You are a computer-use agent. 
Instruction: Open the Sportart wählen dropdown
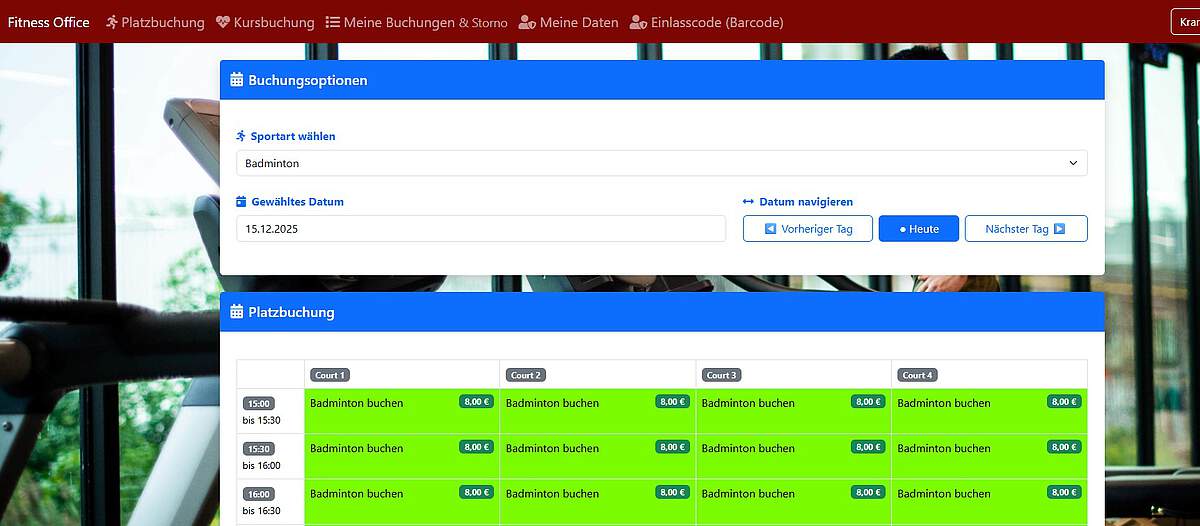click(x=660, y=163)
